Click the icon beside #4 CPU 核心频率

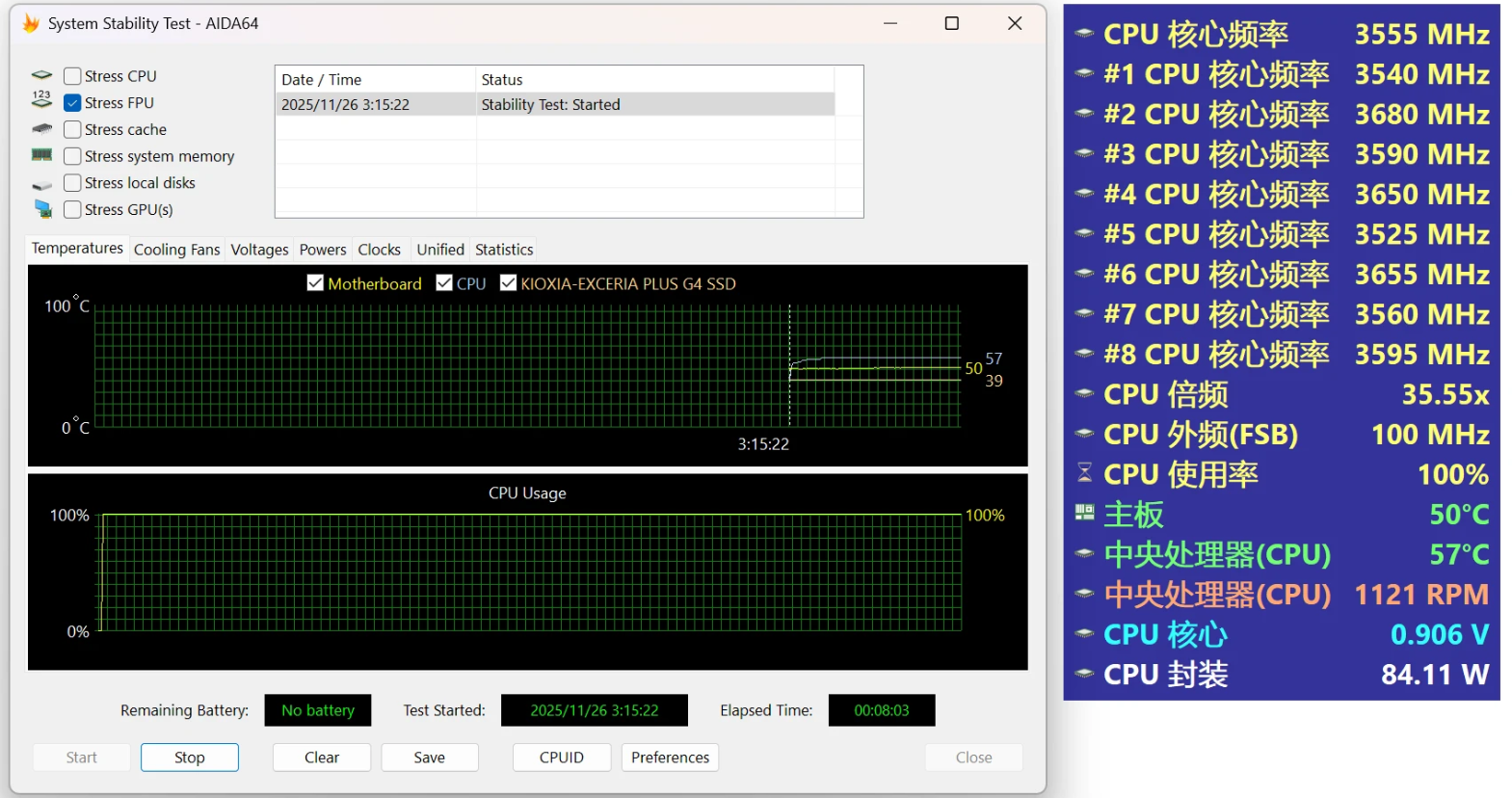click(1084, 194)
